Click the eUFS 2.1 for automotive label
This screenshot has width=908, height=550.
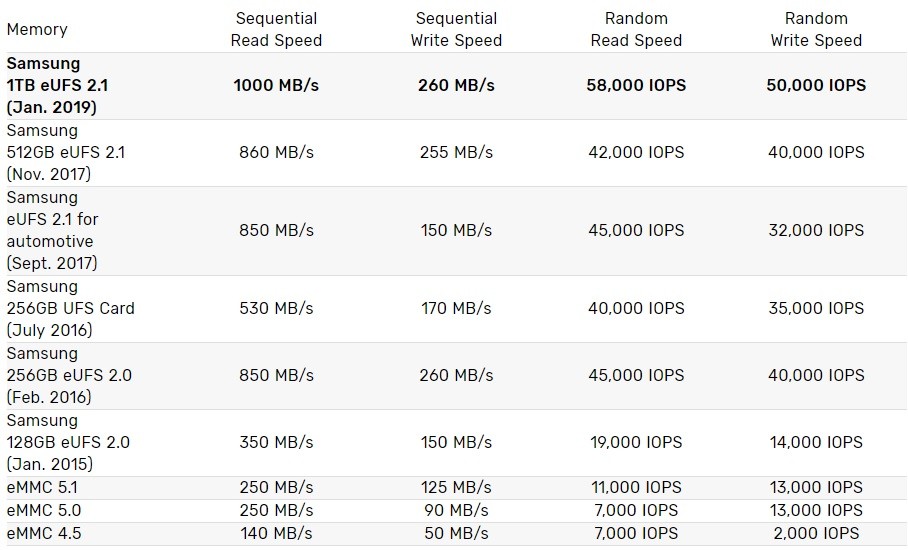[x=53, y=230]
